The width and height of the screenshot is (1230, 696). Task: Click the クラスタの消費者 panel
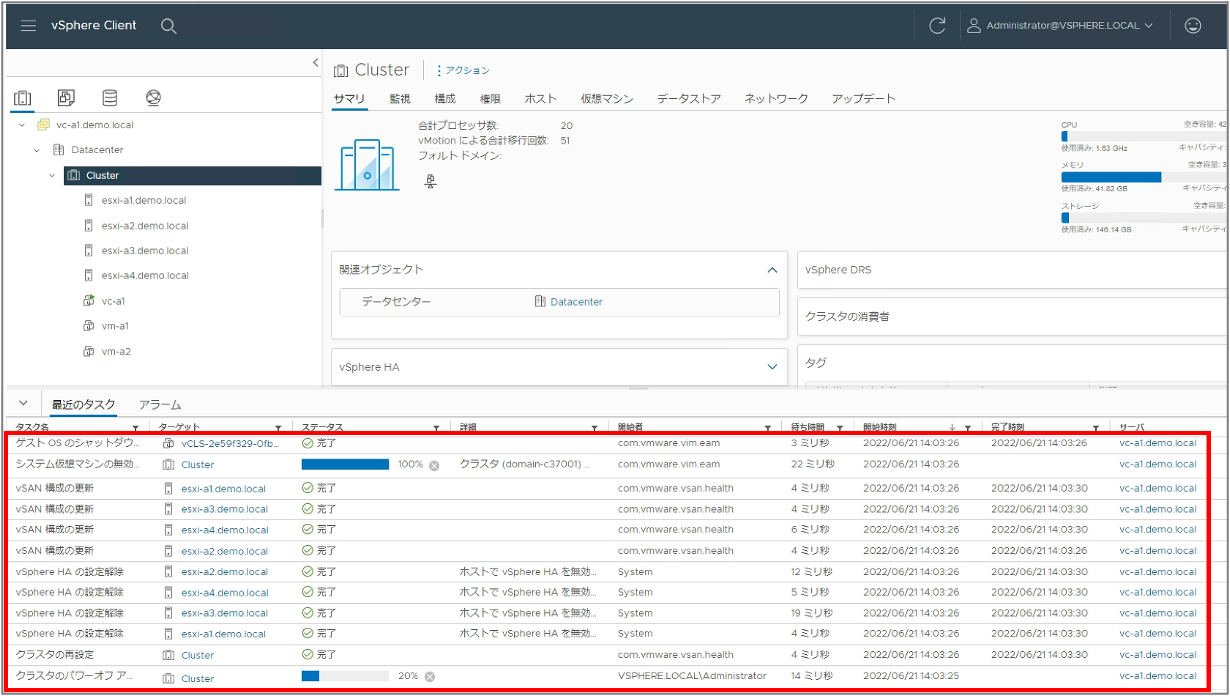tap(1012, 316)
